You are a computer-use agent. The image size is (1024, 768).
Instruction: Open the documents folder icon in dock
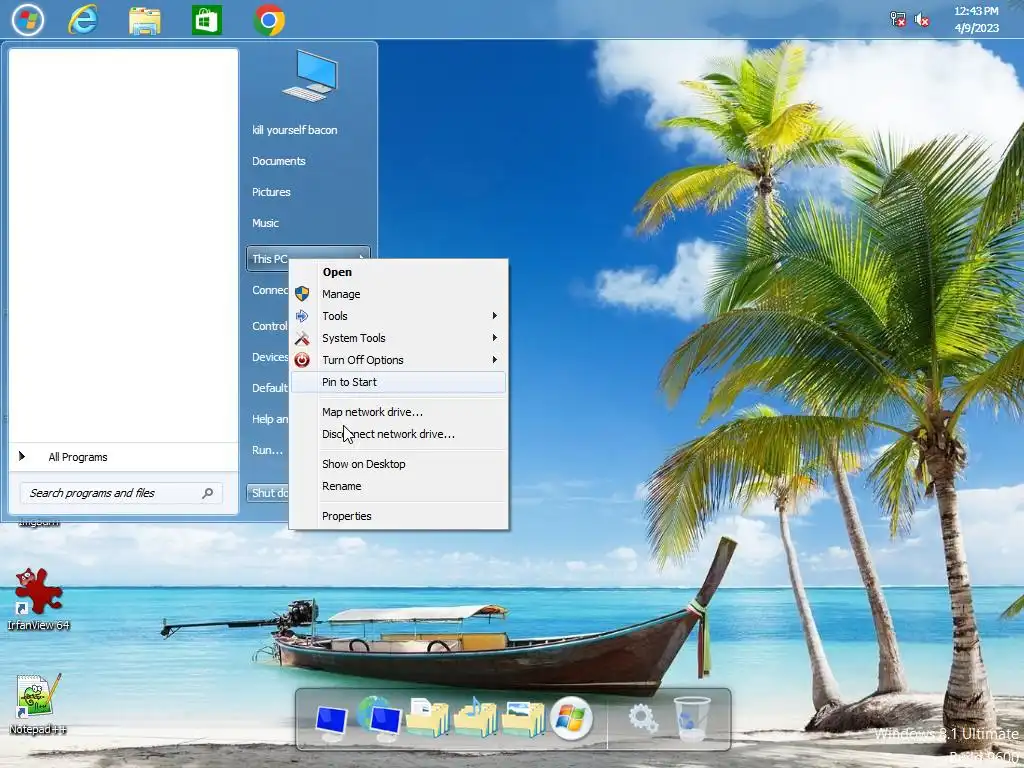click(428, 718)
